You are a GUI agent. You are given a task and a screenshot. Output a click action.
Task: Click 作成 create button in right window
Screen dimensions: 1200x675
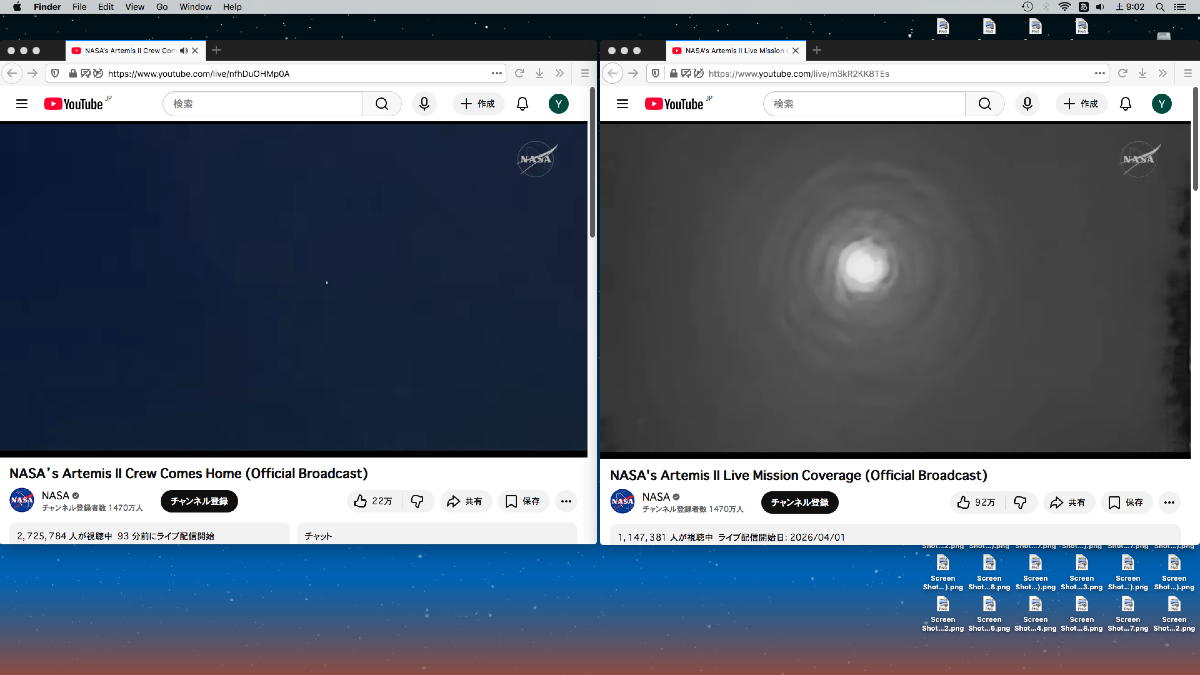(1081, 104)
